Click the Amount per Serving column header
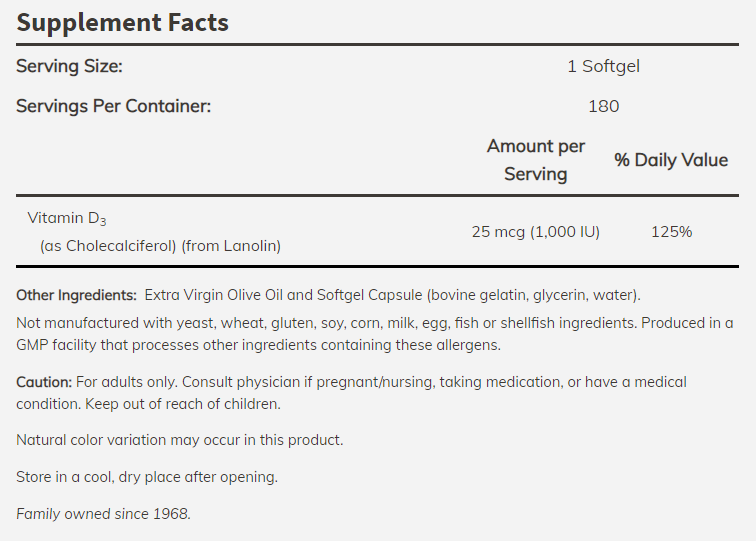 point(535,160)
